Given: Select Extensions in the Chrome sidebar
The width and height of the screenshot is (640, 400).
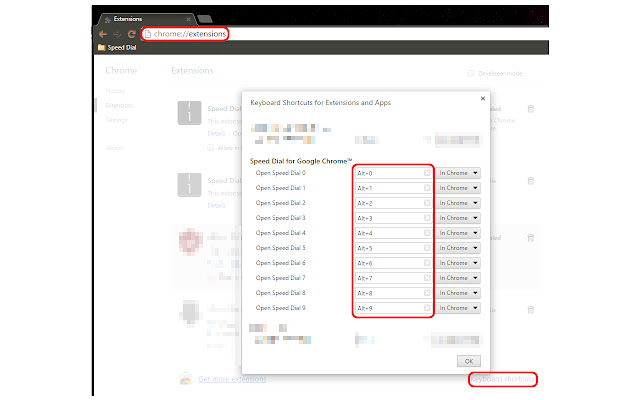Looking at the screenshot, I should click(120, 105).
